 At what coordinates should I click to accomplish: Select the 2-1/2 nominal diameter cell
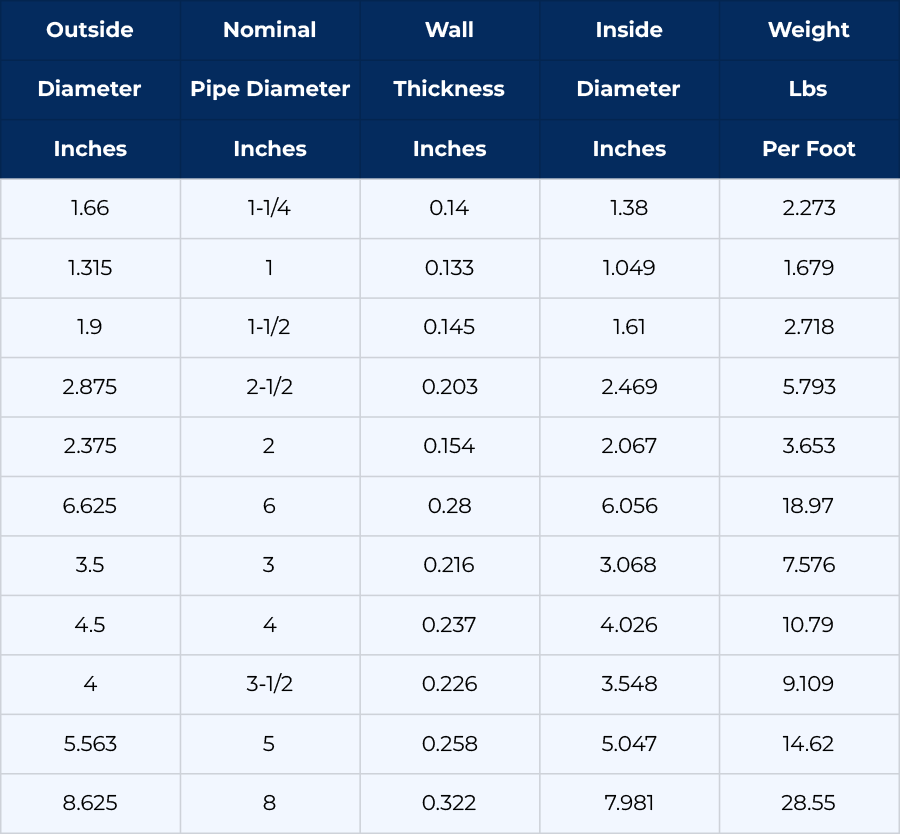point(270,387)
